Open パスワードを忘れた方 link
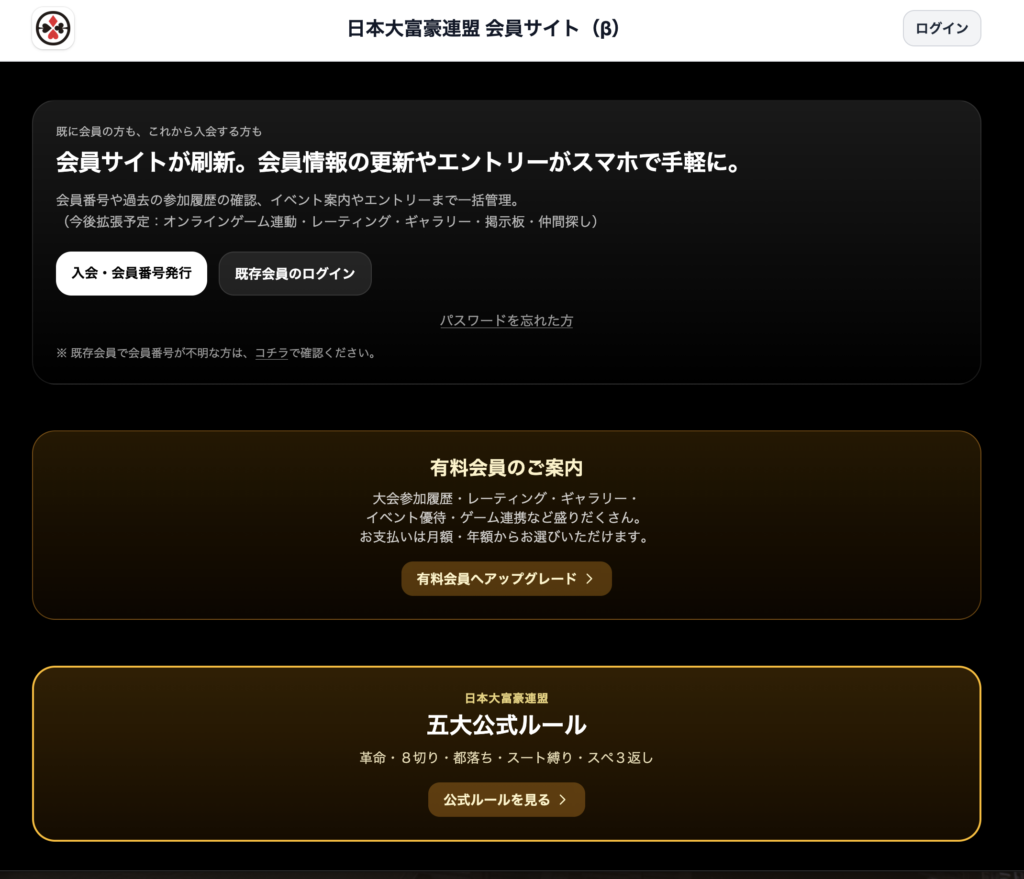1024x879 pixels. pyautogui.click(x=506, y=321)
